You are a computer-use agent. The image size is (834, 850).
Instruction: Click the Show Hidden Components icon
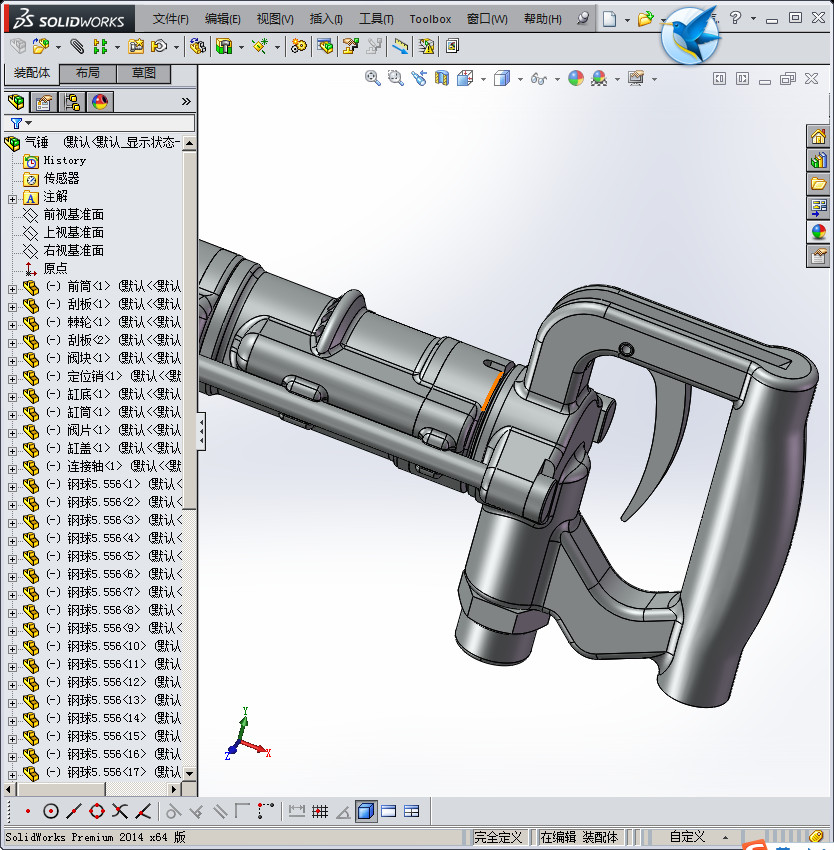197,47
